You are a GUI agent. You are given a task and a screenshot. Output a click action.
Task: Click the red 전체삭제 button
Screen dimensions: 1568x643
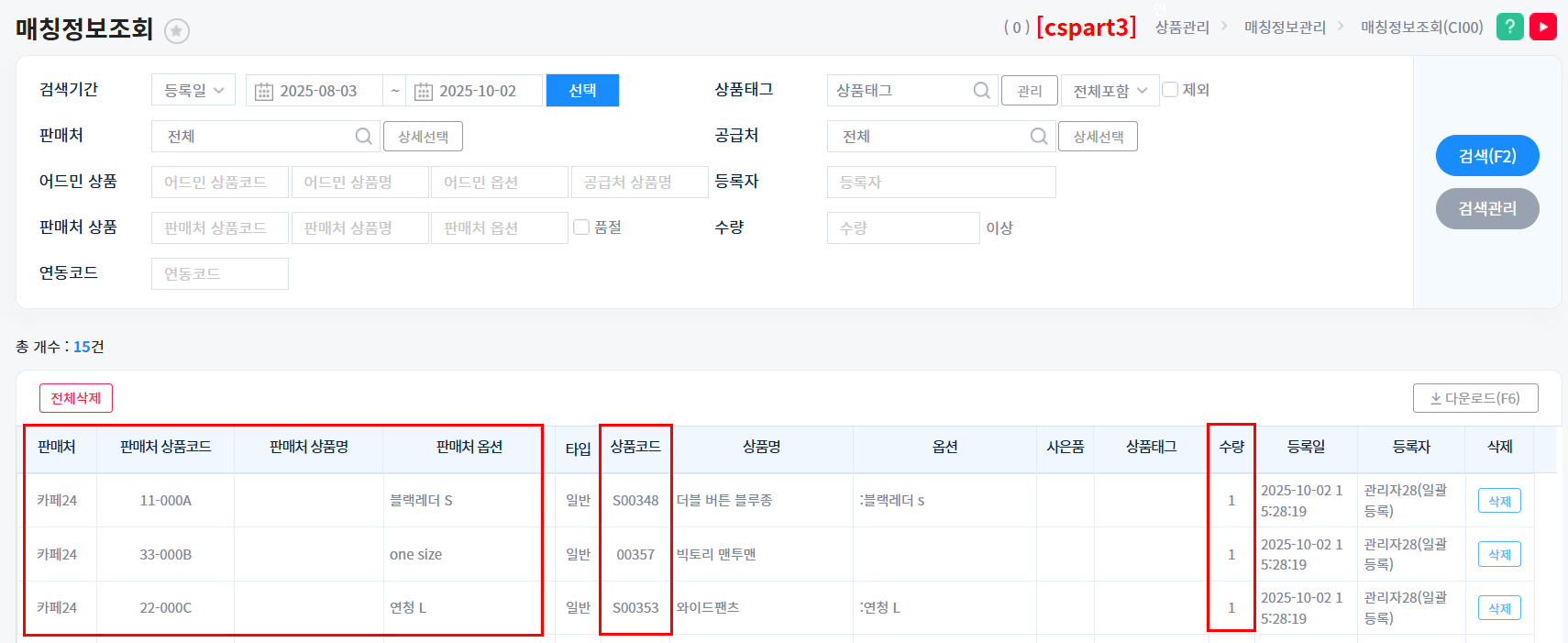(x=76, y=398)
